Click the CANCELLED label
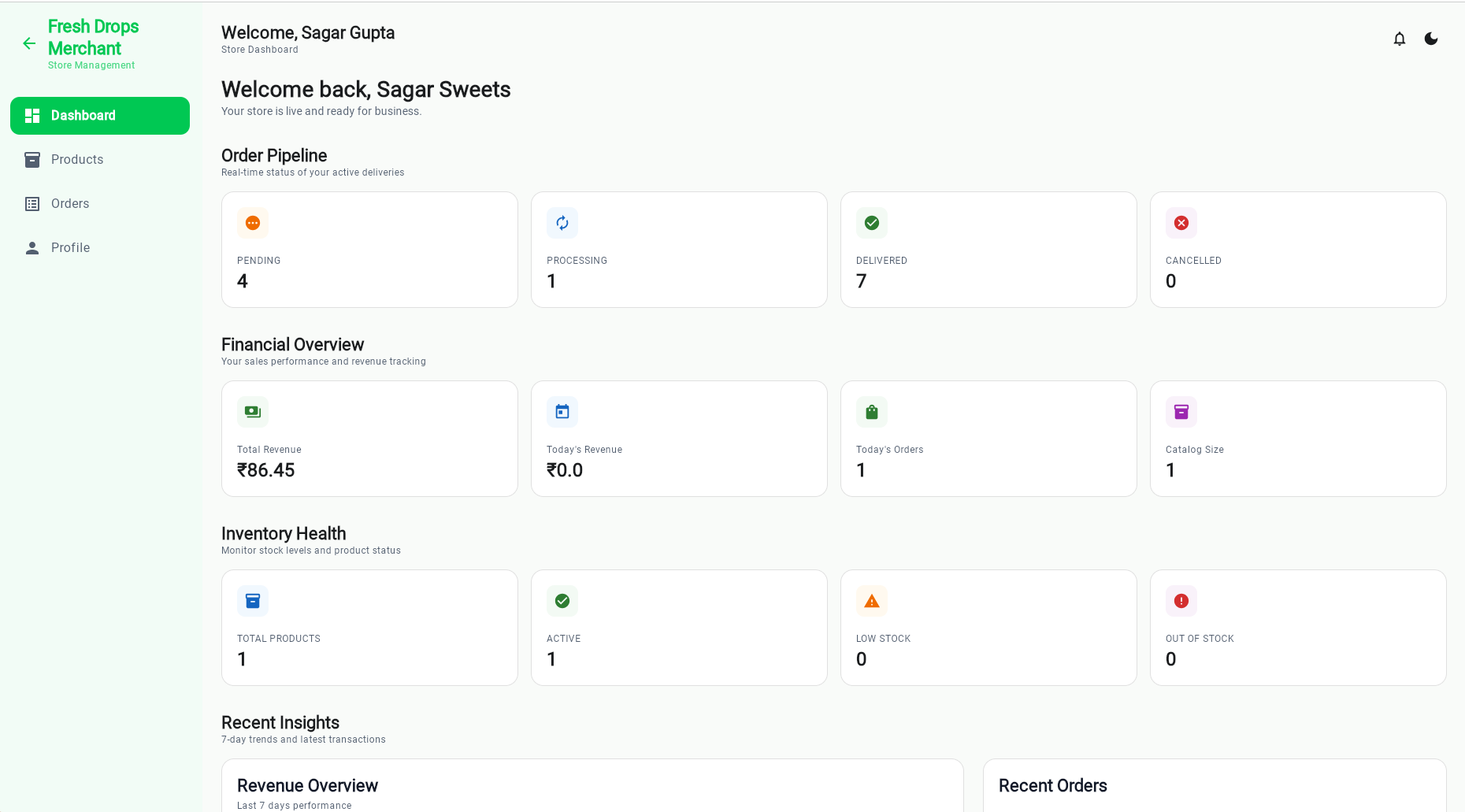Image resolution: width=1465 pixels, height=812 pixels. [1194, 261]
